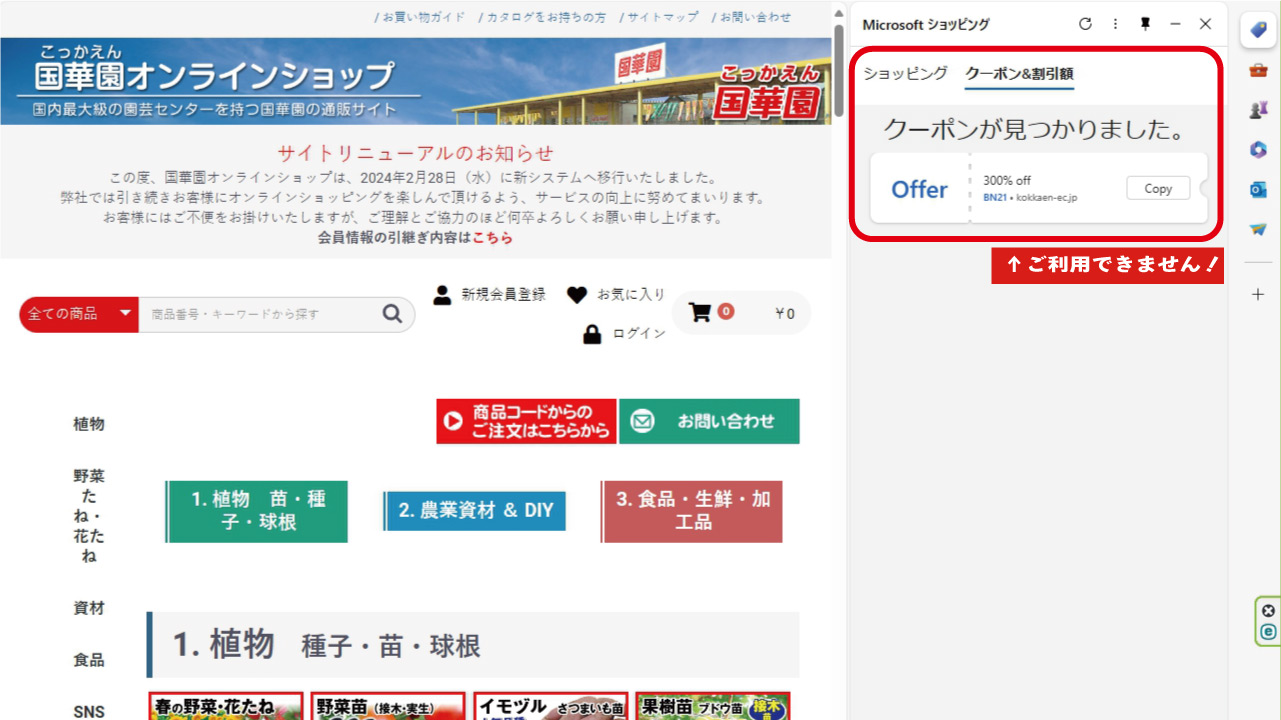Close the Microsoft Shopping panel
1281x720 pixels.
[1205, 24]
